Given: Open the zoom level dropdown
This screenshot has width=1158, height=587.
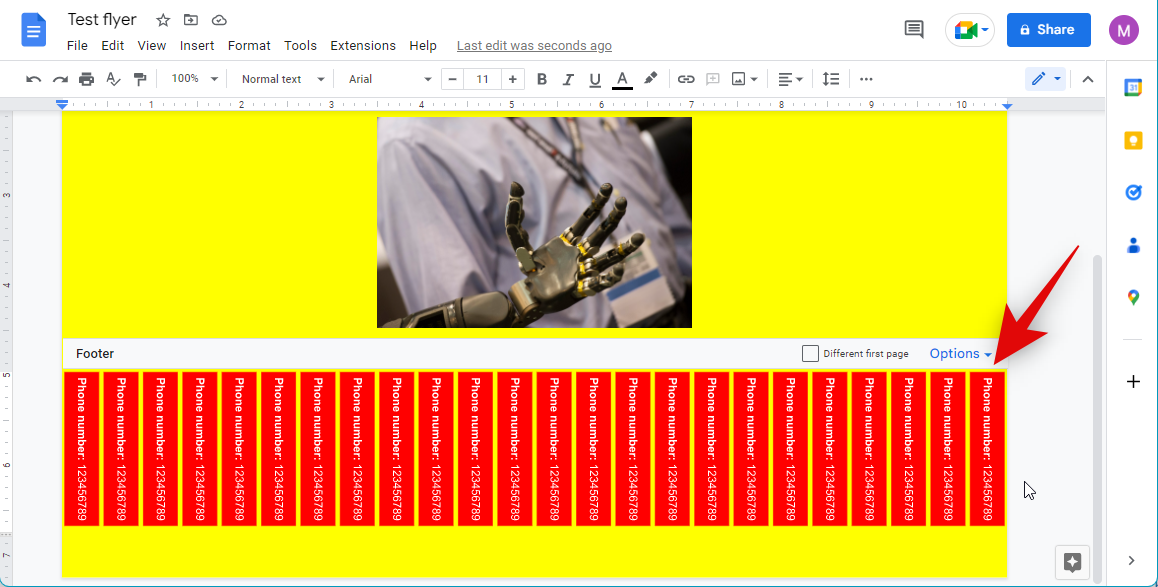Looking at the screenshot, I should 195,79.
